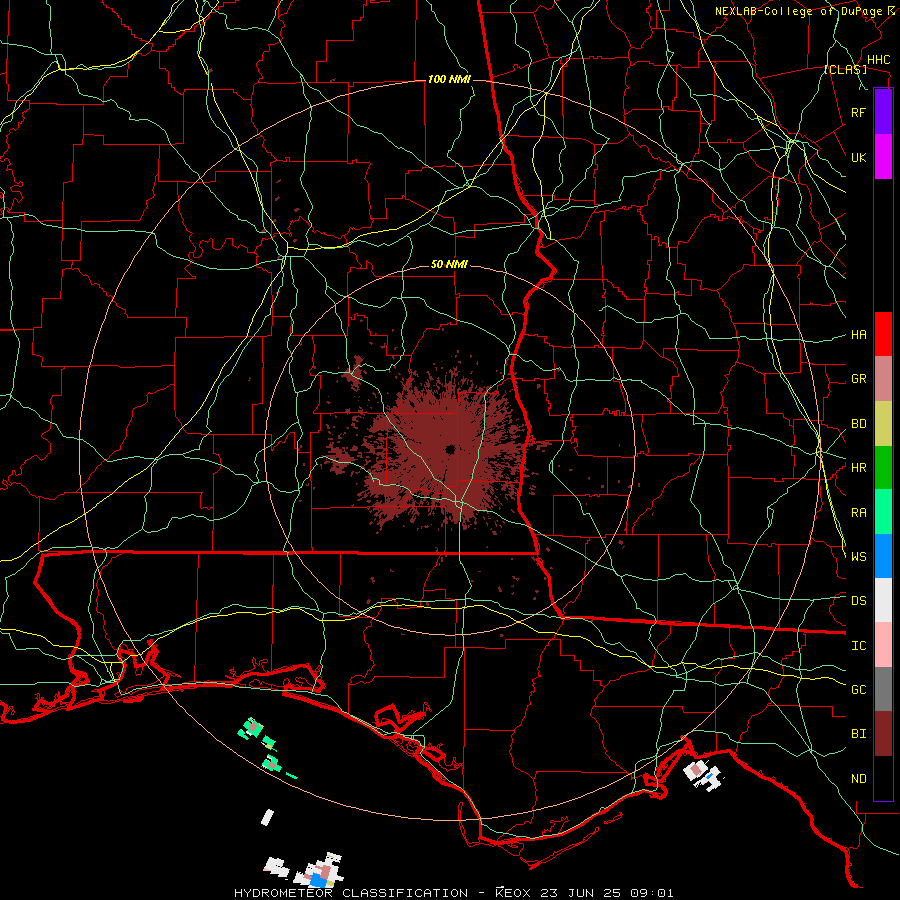Click the 09:01 timestamp in the caption
This screenshot has height=900, width=900.
pyautogui.click(x=654, y=893)
